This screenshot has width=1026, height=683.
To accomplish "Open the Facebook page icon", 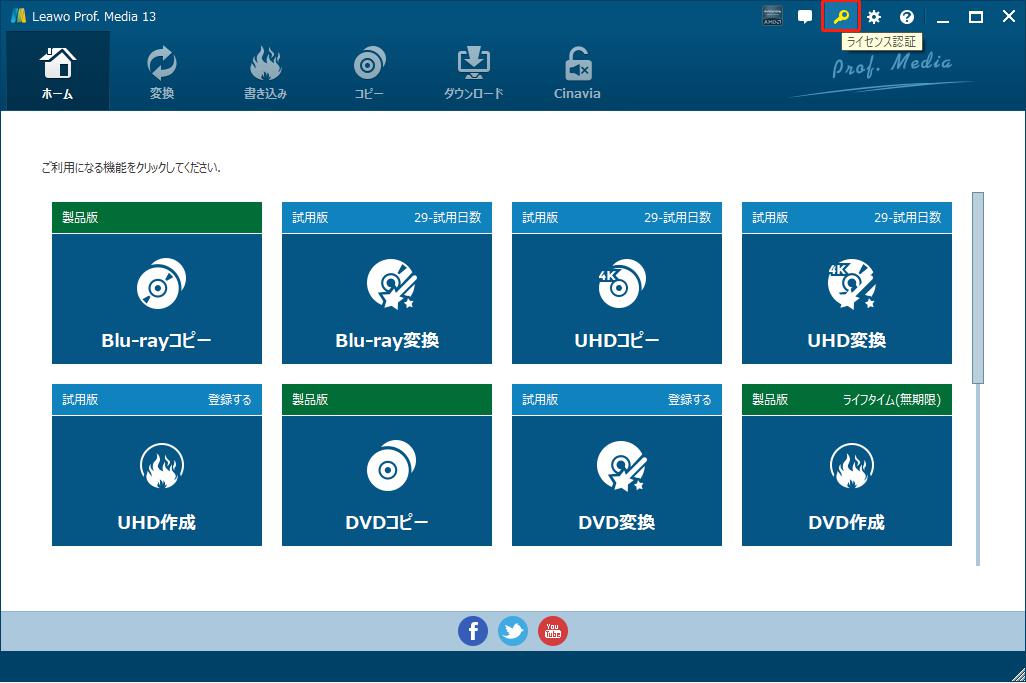I will pyautogui.click(x=472, y=631).
